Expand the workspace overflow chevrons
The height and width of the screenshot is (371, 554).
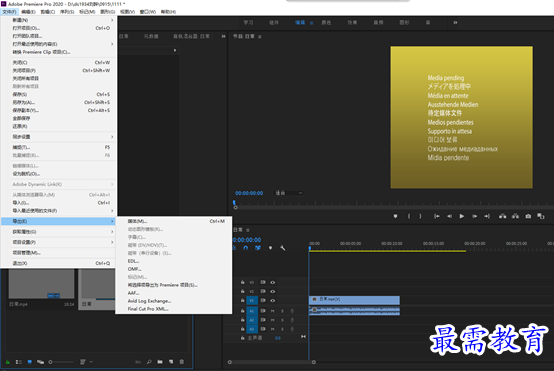tap(455, 23)
